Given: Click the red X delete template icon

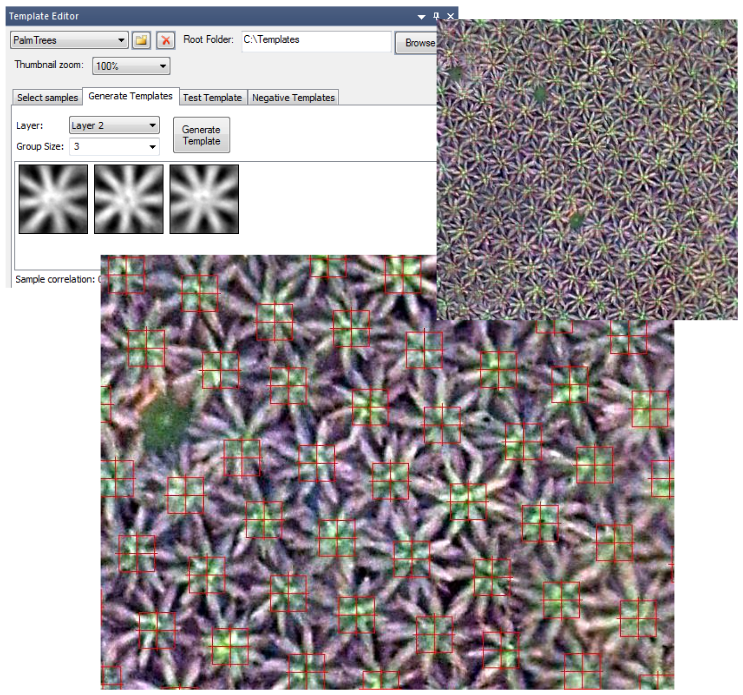Looking at the screenshot, I should [x=166, y=40].
